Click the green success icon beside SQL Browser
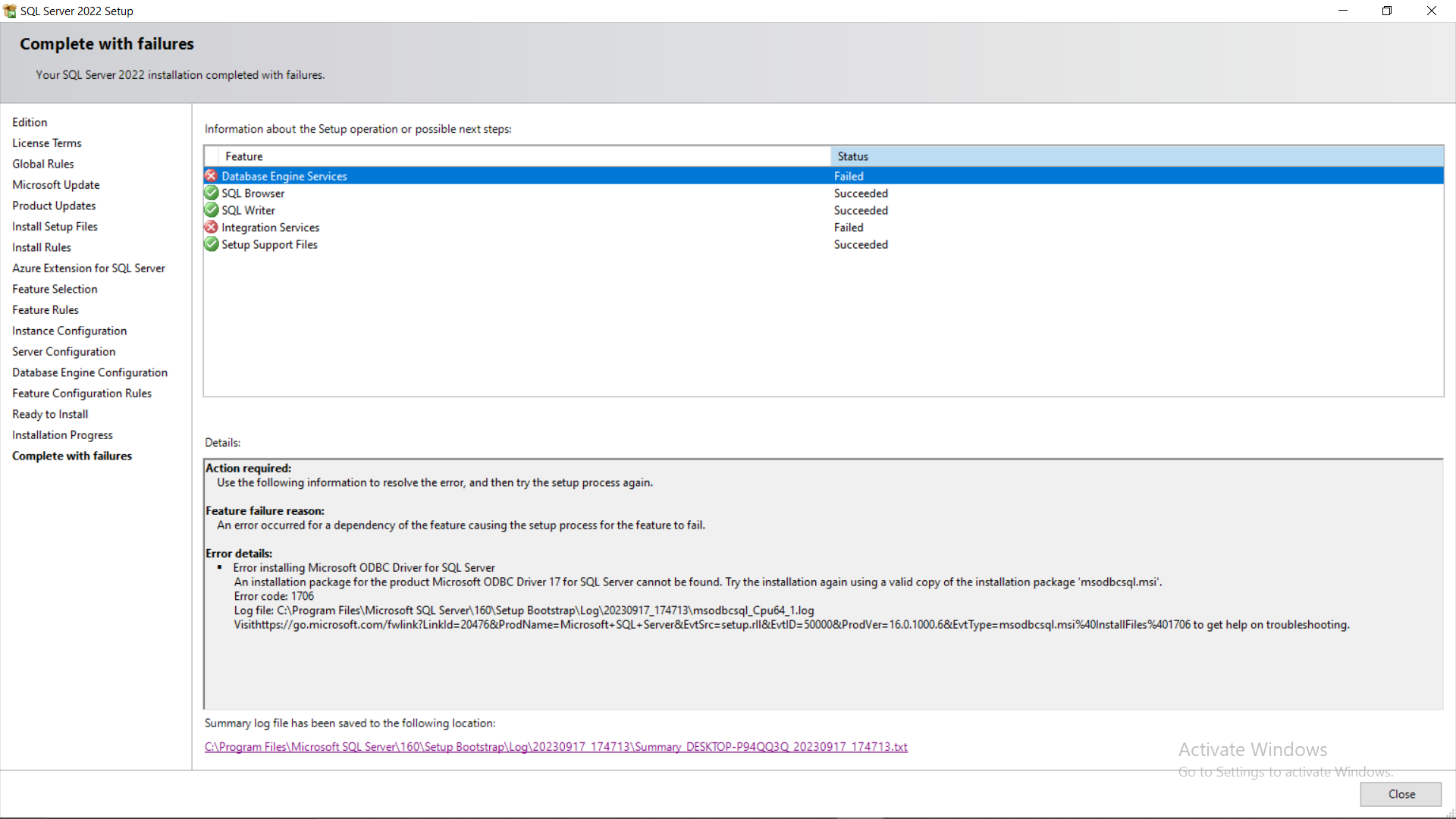The image size is (1456, 819). click(212, 193)
